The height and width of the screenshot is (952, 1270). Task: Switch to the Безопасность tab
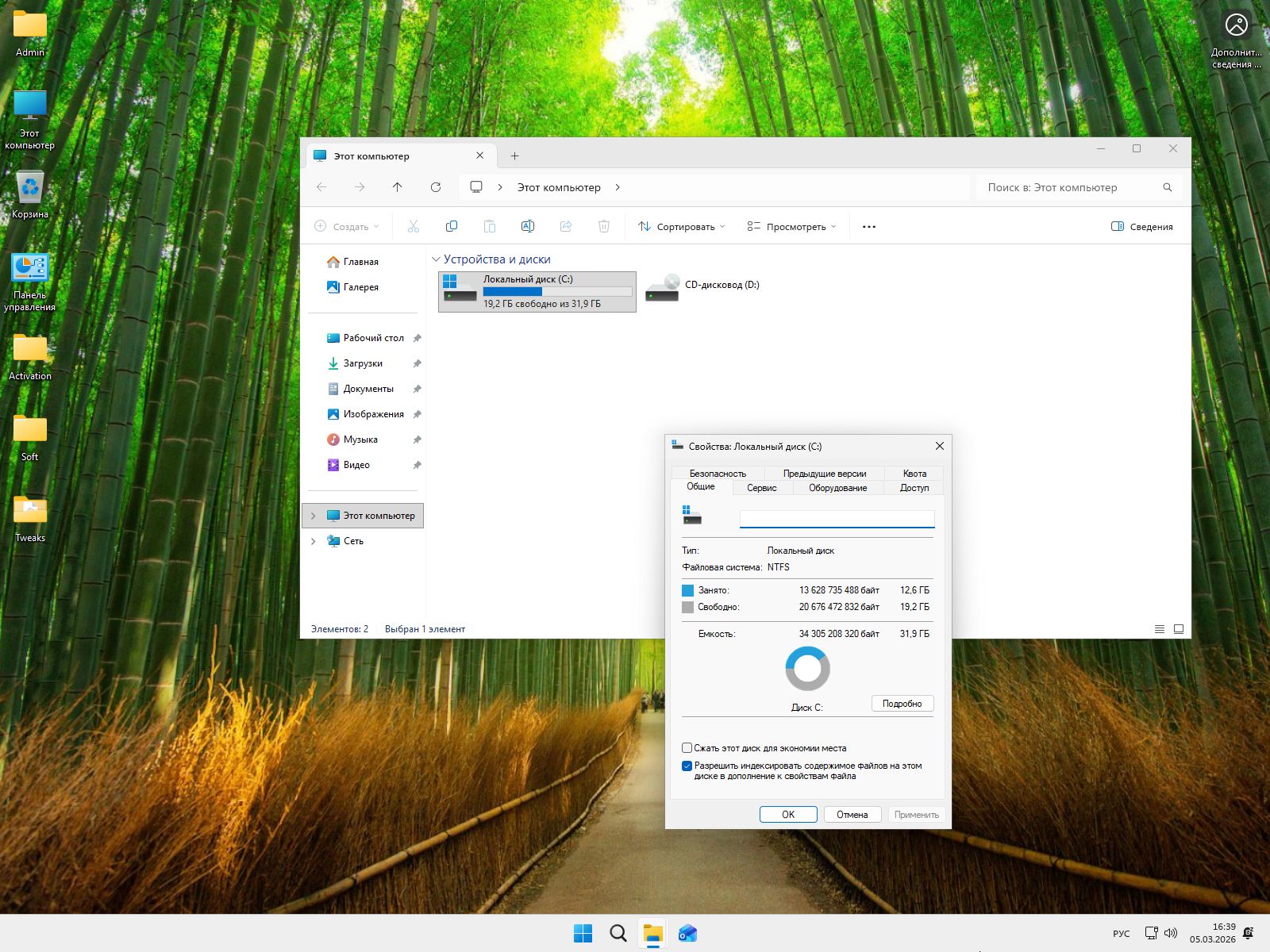pyautogui.click(x=717, y=474)
